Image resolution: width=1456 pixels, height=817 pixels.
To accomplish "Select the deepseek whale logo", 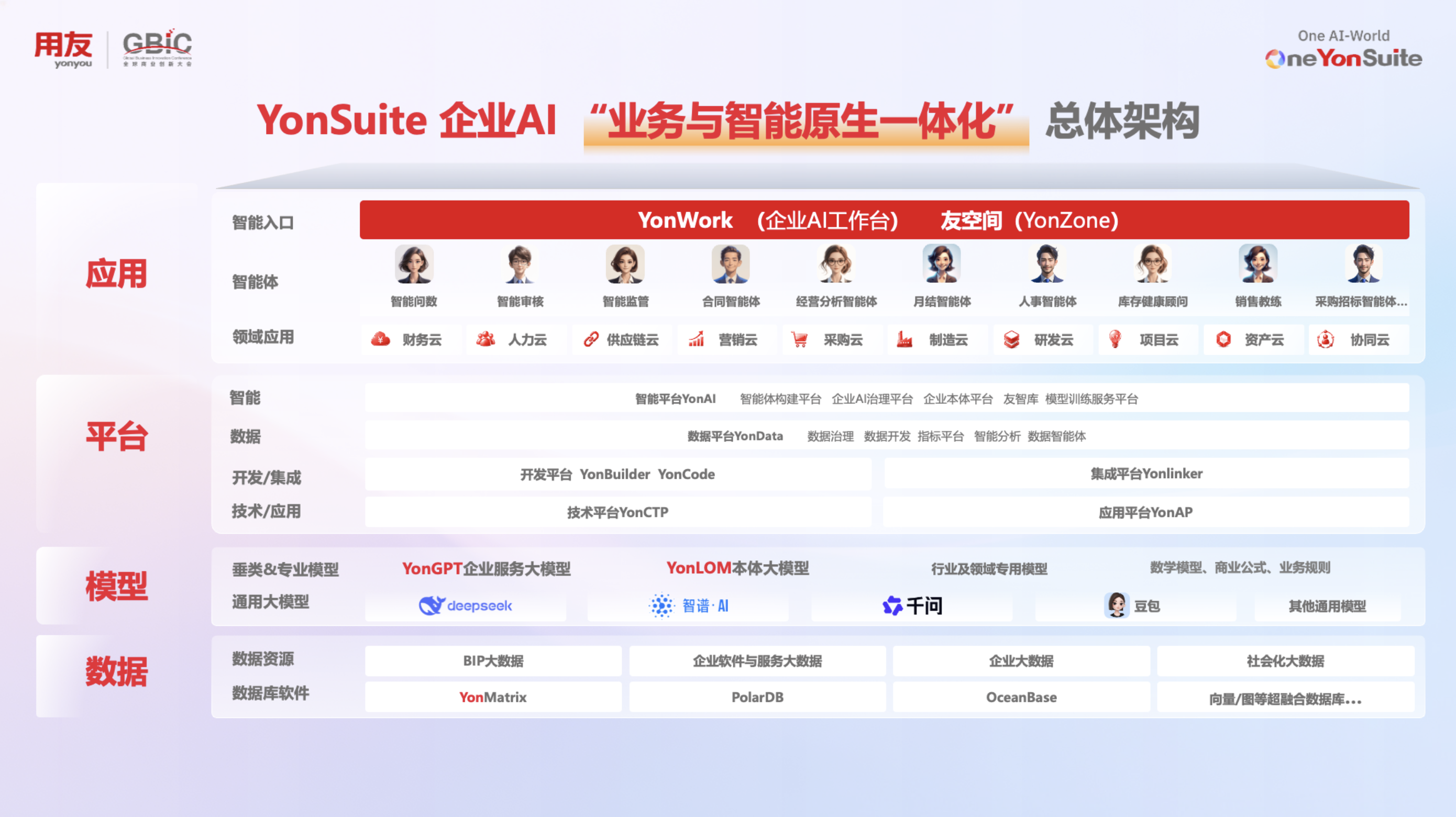I will pyautogui.click(x=466, y=606).
